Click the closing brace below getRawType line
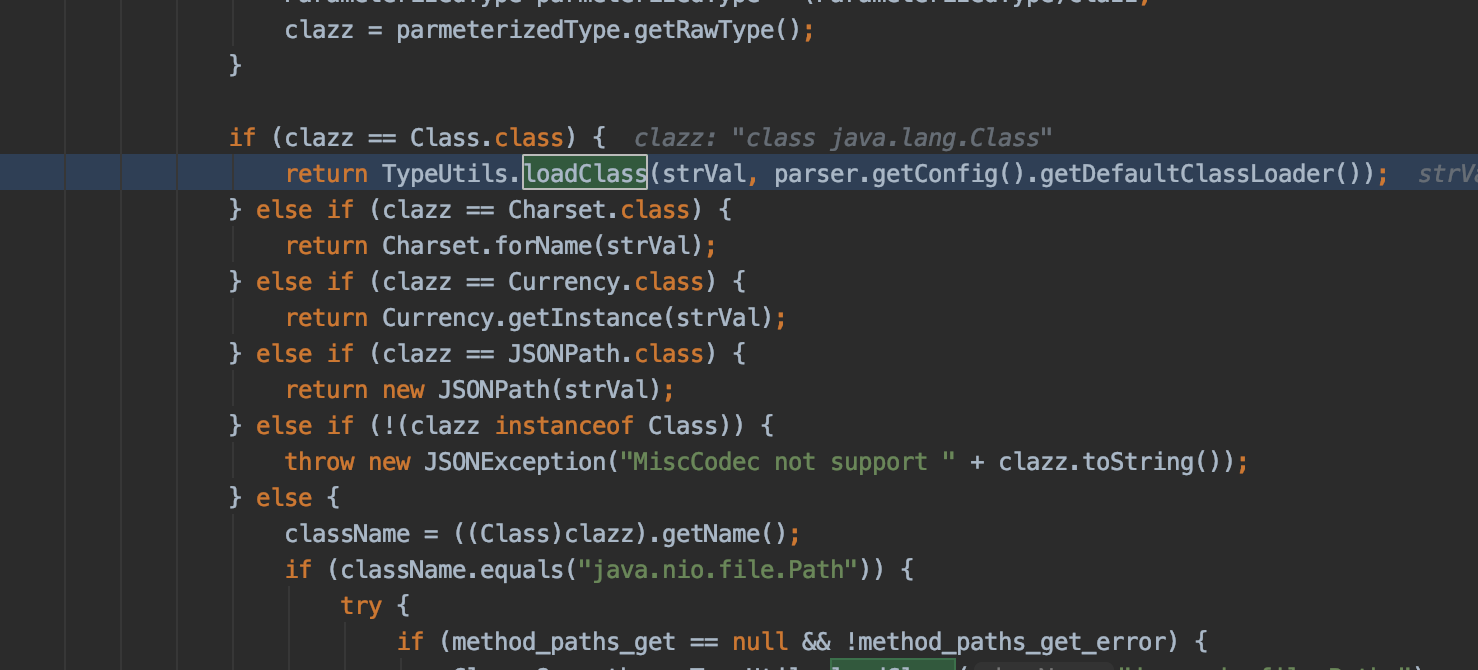Viewport: 1478px width, 670px height. 236,66
